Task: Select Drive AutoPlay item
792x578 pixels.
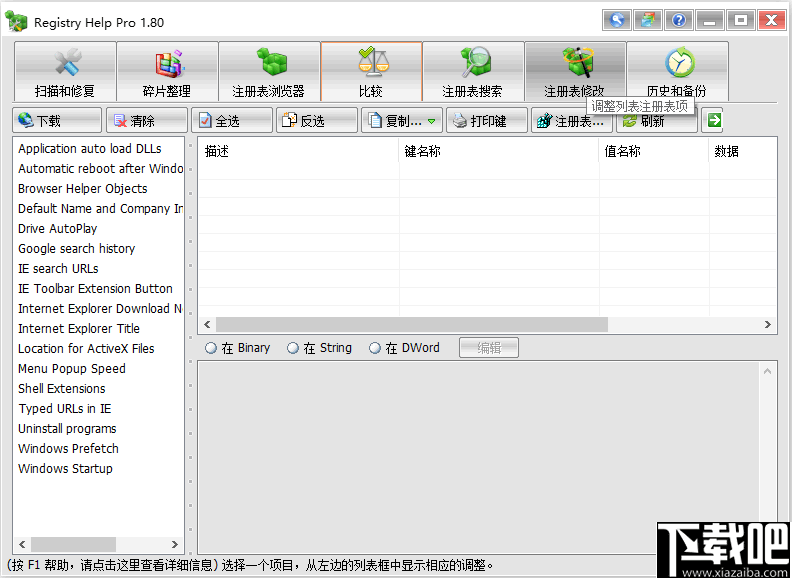Action: (98, 228)
